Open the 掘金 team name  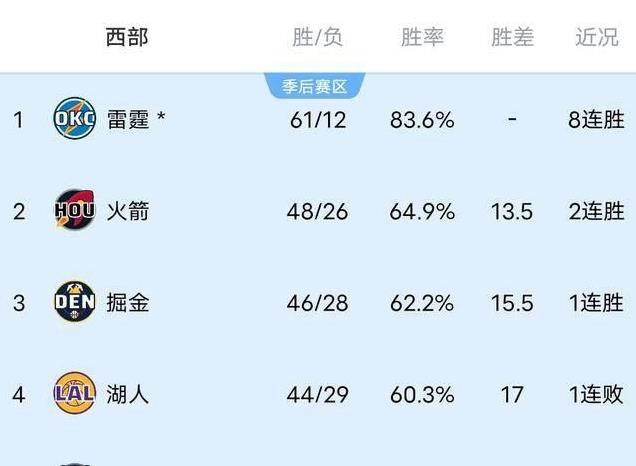(x=128, y=303)
